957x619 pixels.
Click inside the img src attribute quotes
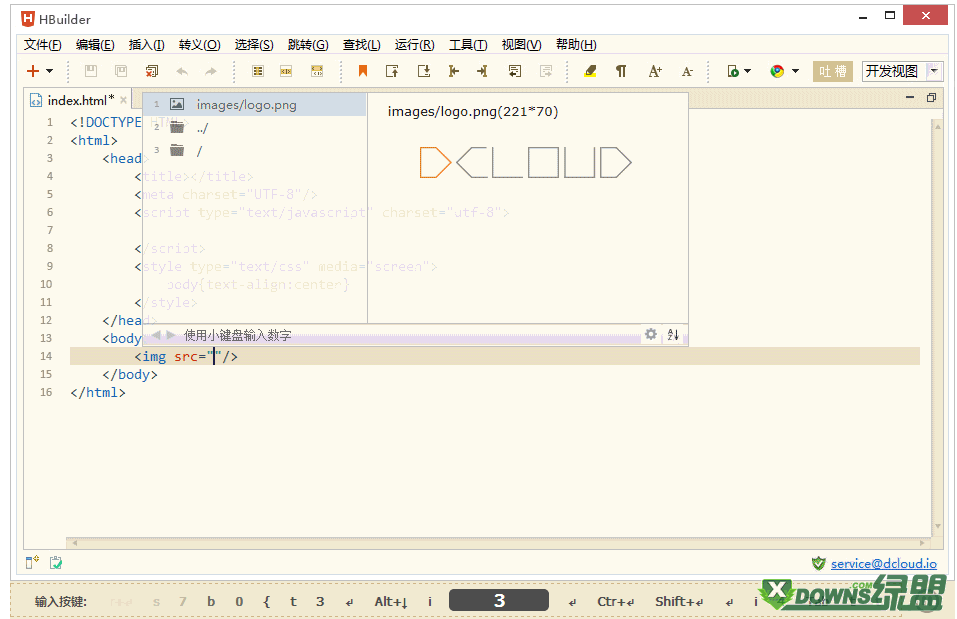[x=214, y=357]
